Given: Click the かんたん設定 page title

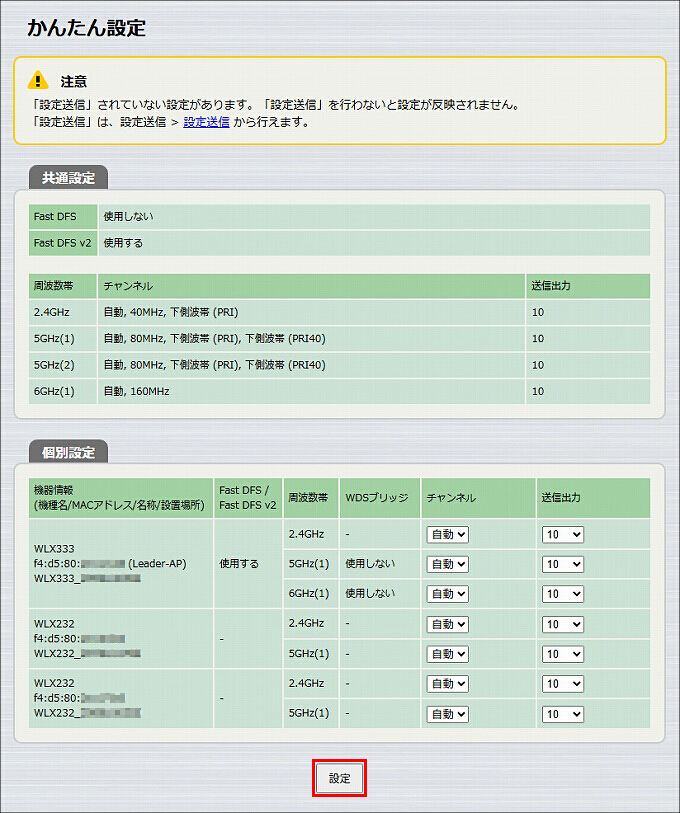Looking at the screenshot, I should coord(87,28).
